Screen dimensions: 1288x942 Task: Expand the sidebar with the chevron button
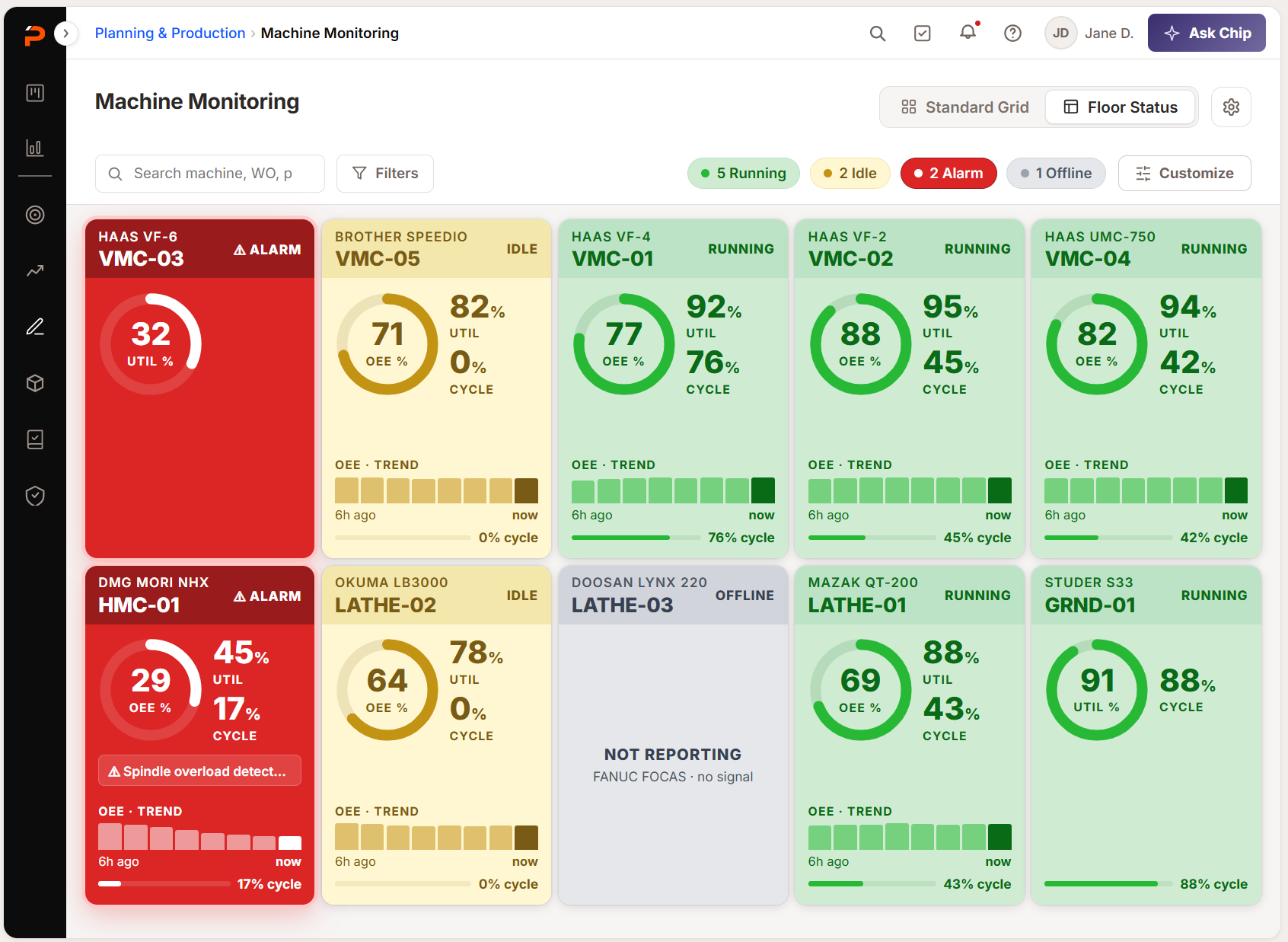point(66,34)
